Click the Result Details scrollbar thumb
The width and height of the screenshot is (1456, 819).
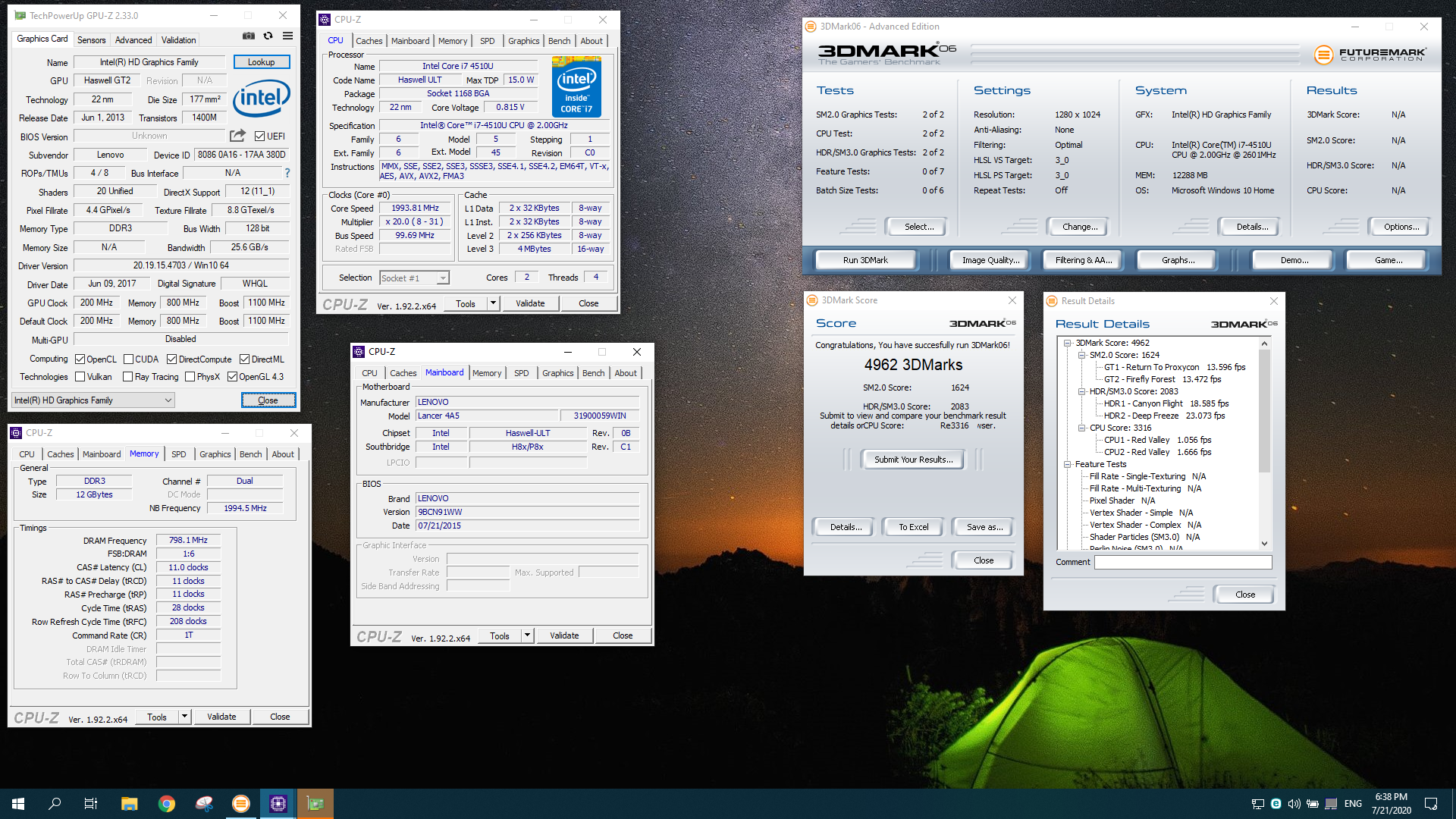(1264, 410)
